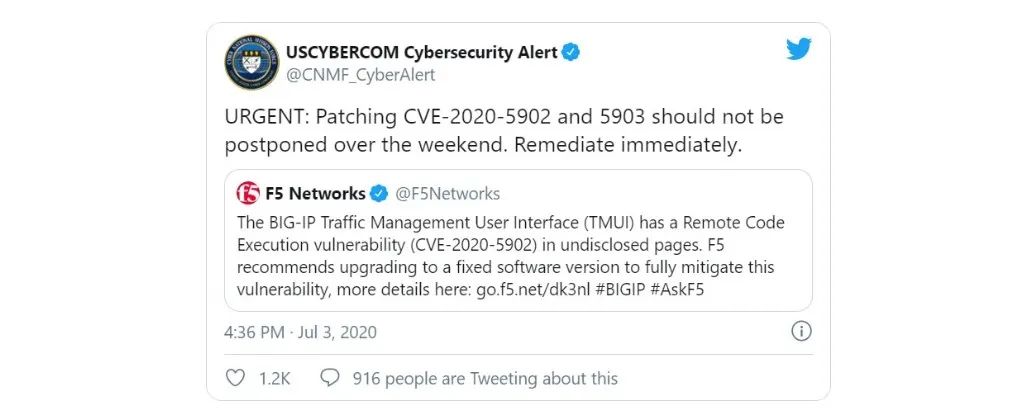Click the F5 Networks red logo
This screenshot has width=1016, height=419.
(248, 193)
